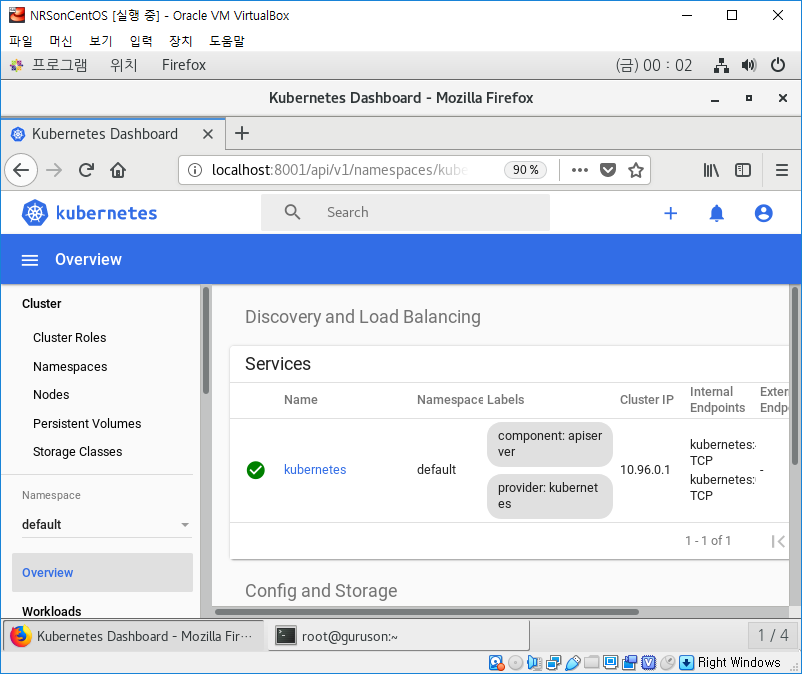Reload the current page

click(x=86, y=170)
